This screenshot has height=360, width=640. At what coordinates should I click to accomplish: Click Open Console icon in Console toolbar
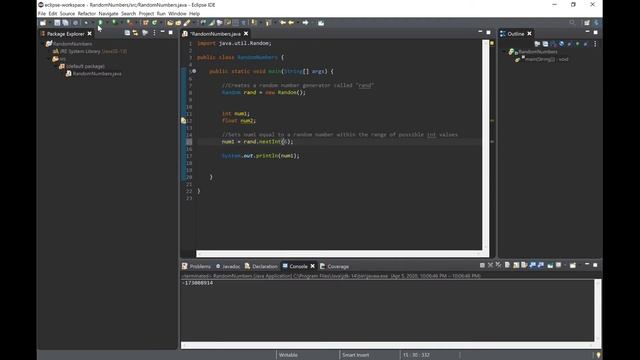573,265
